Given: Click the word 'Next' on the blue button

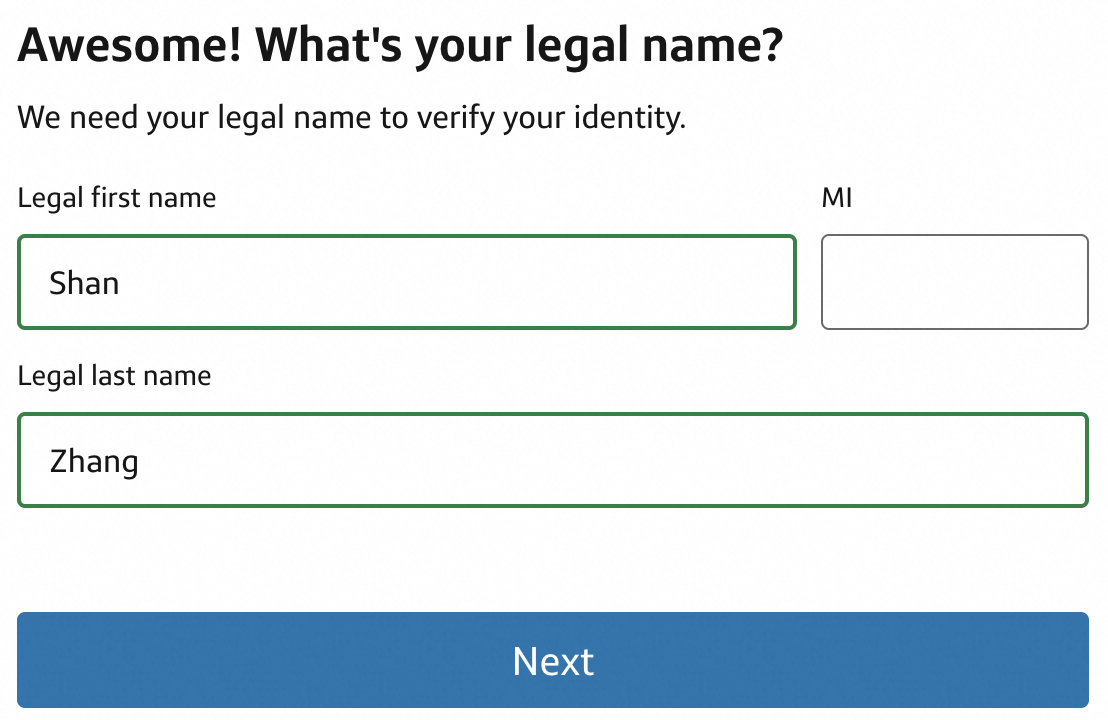Looking at the screenshot, I should tap(553, 661).
